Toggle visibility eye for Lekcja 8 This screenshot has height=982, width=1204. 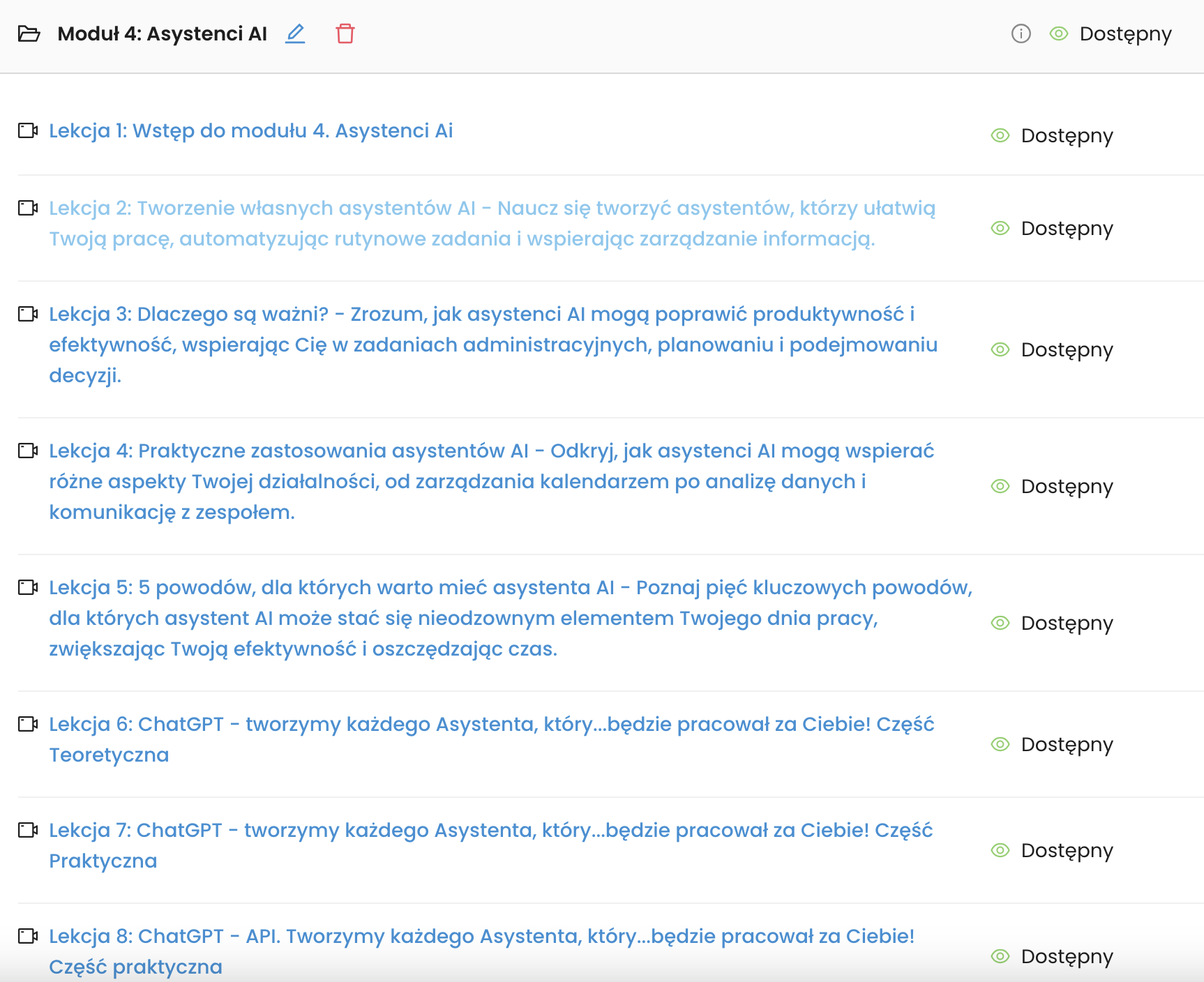click(x=1000, y=956)
